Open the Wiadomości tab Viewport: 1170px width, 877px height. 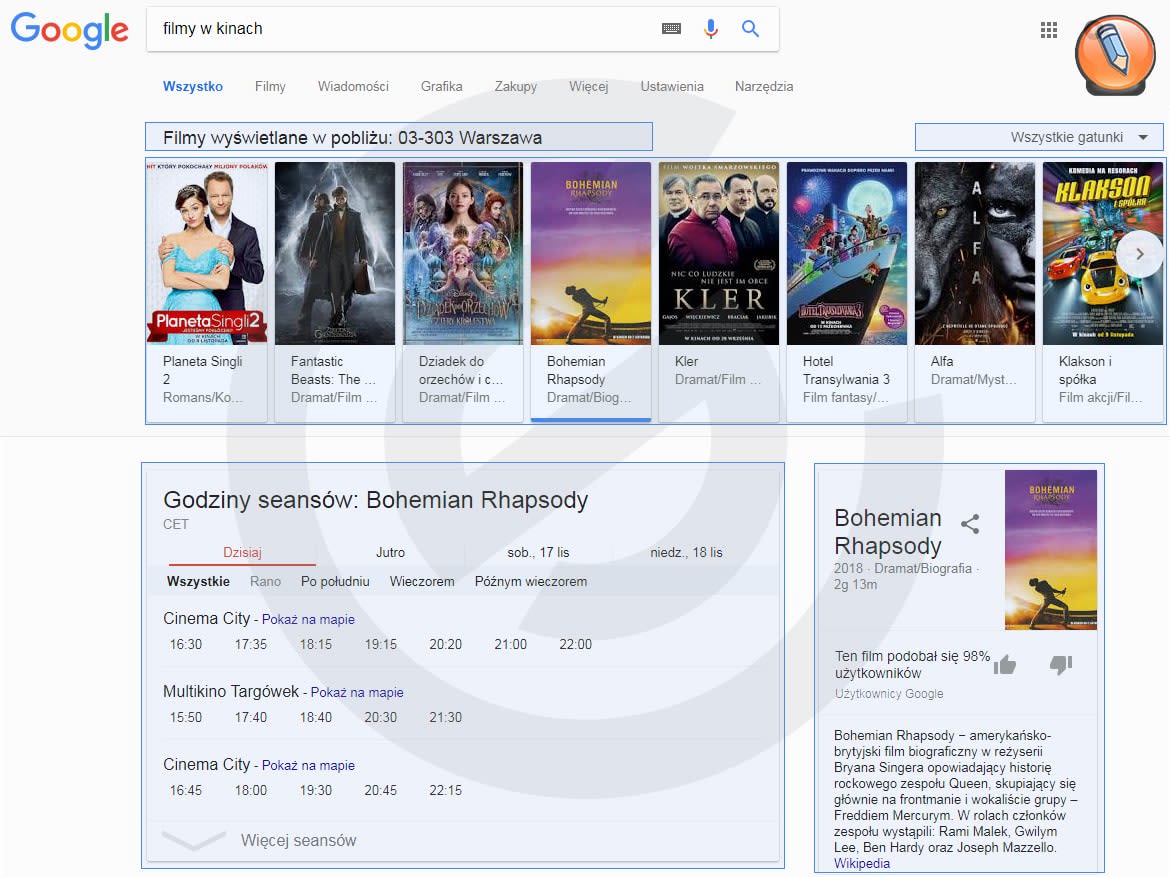pyautogui.click(x=353, y=87)
